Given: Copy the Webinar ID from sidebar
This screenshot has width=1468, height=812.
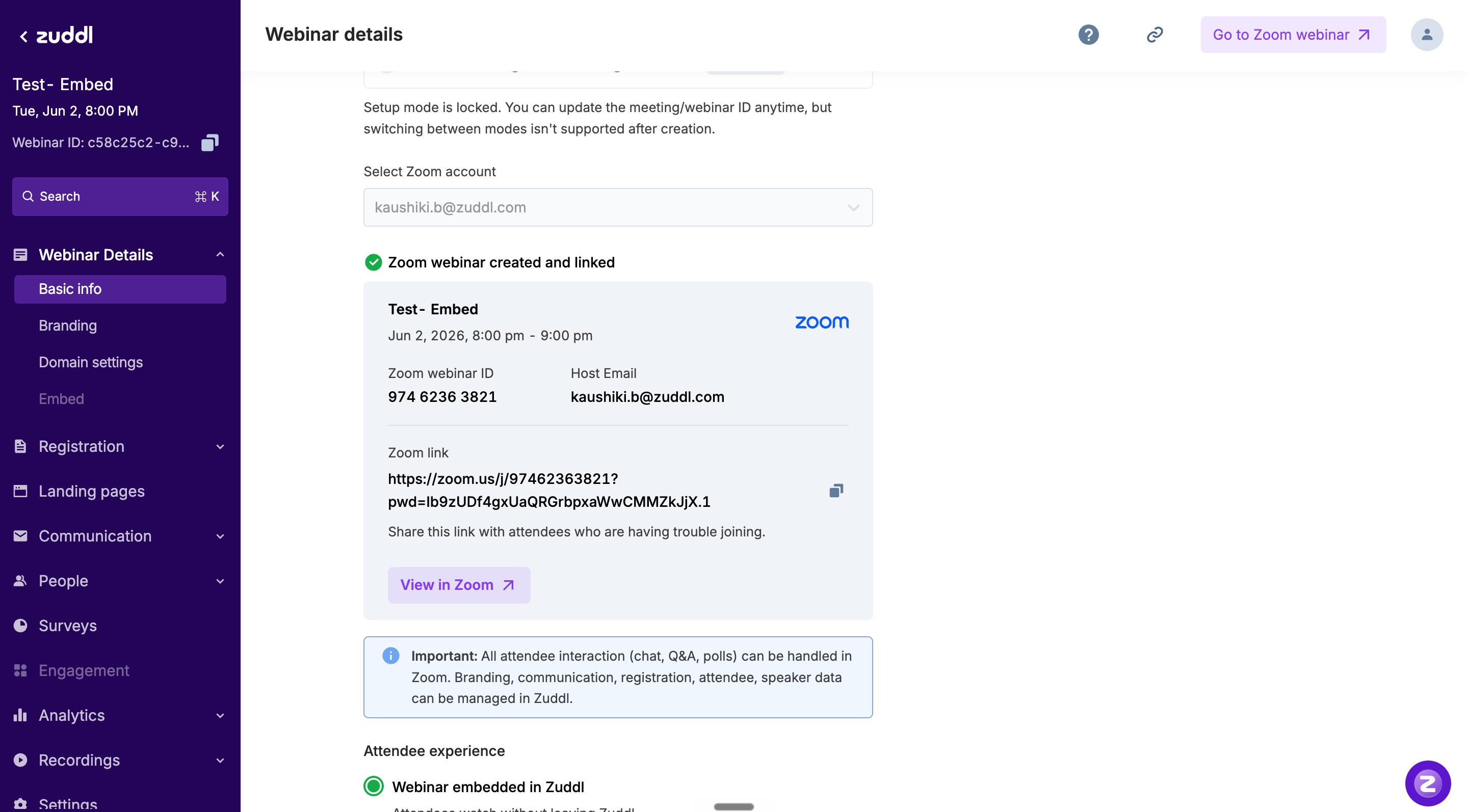Looking at the screenshot, I should (209, 142).
